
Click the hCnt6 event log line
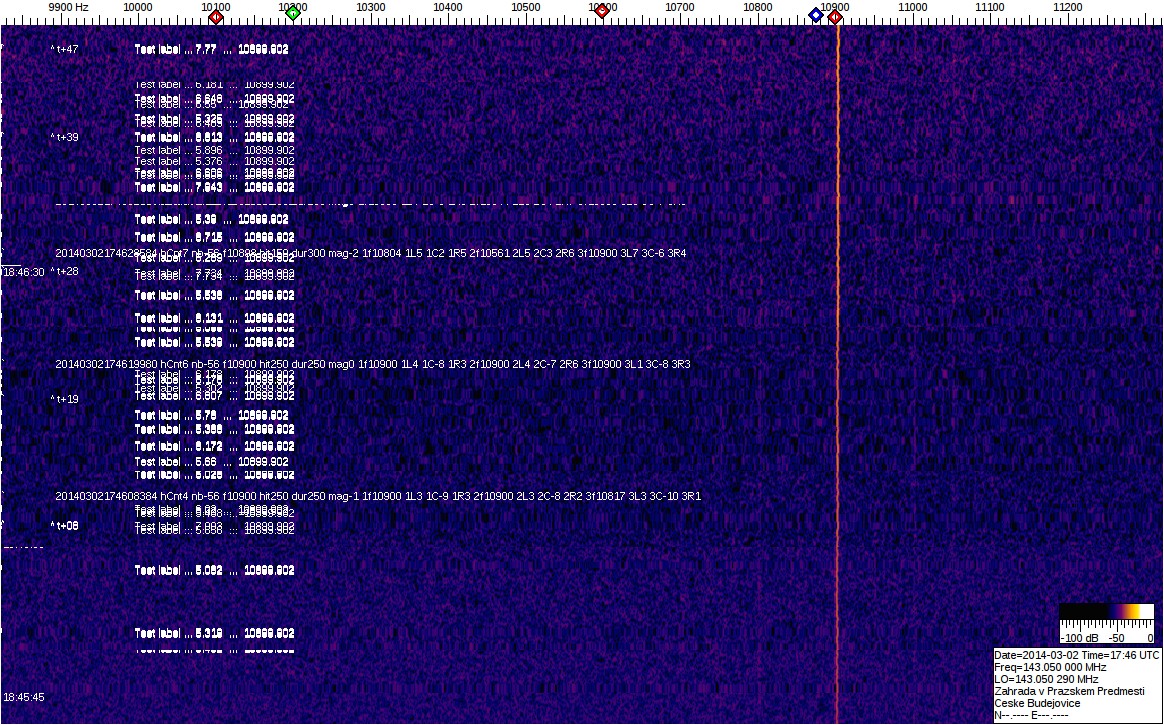(372, 364)
